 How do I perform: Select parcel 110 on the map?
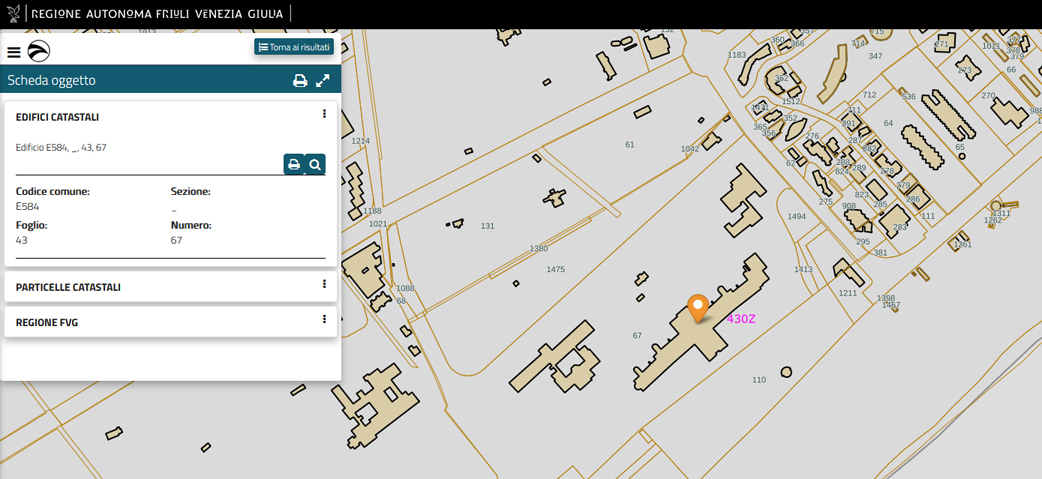point(758,380)
